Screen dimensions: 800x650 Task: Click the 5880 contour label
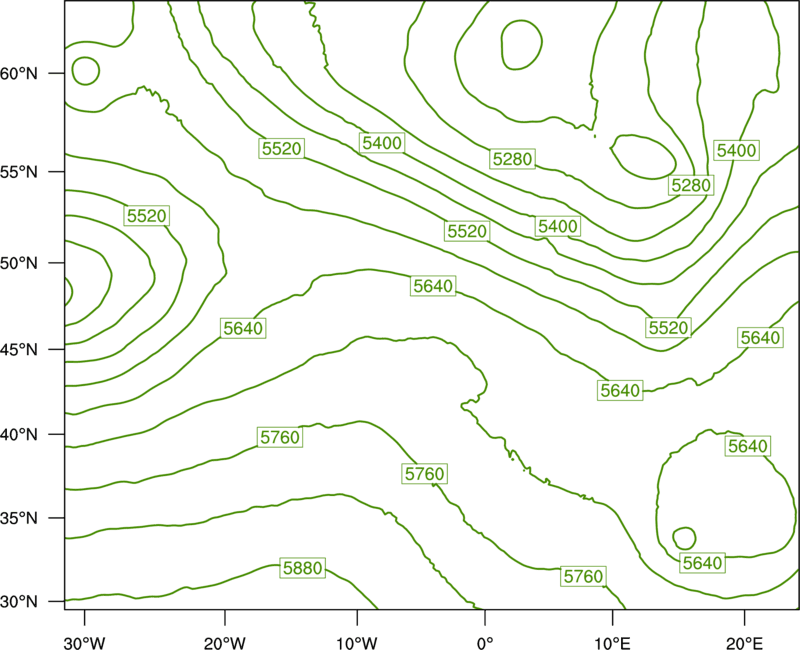coord(303,568)
